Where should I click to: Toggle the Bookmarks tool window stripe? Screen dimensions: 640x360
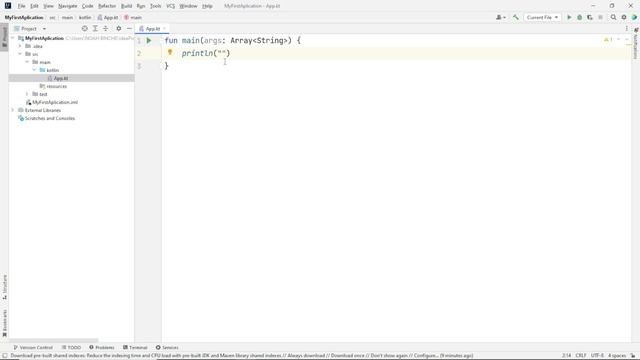click(x=4, y=323)
